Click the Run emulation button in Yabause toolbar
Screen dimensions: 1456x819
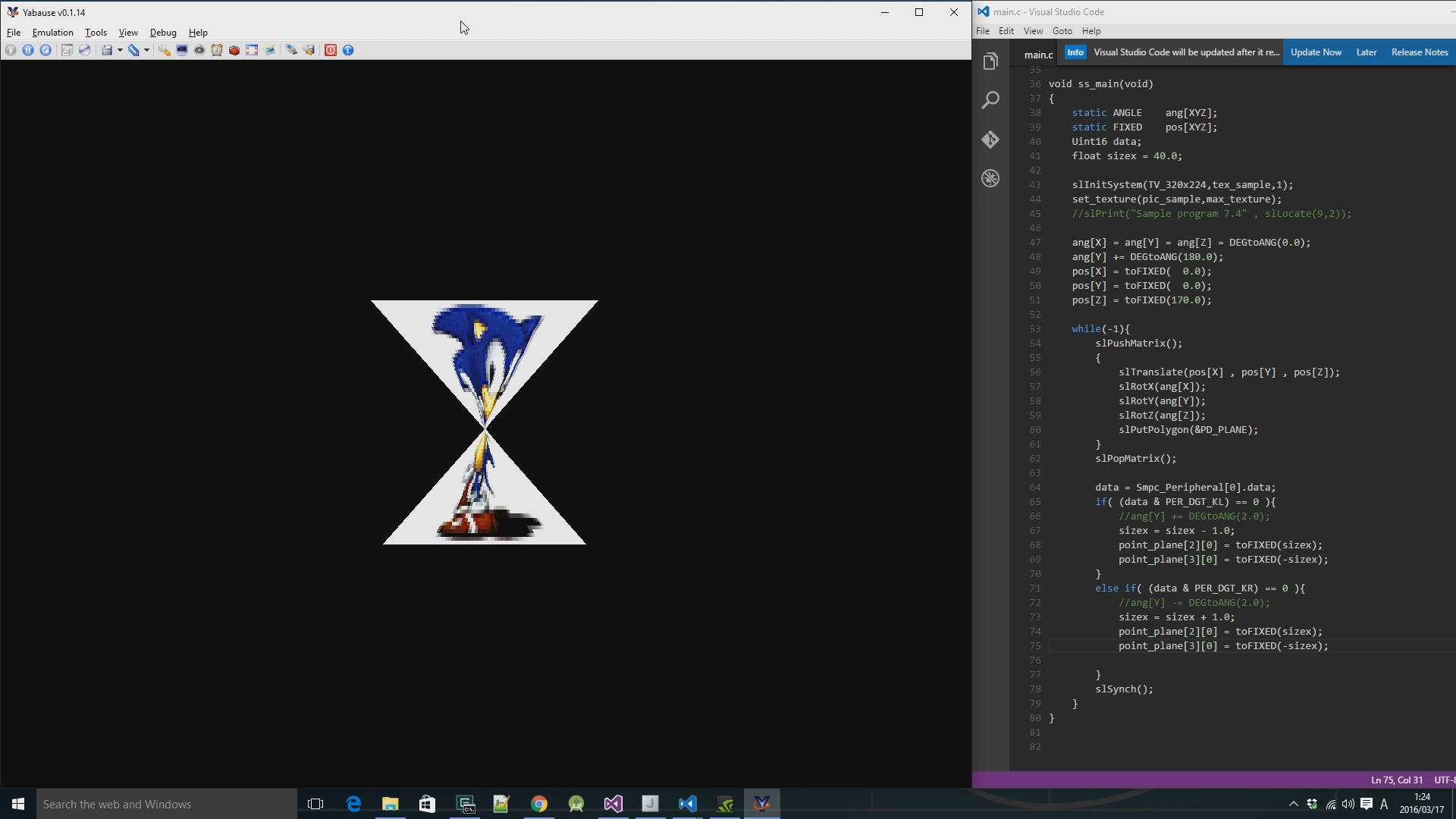[x=11, y=50]
